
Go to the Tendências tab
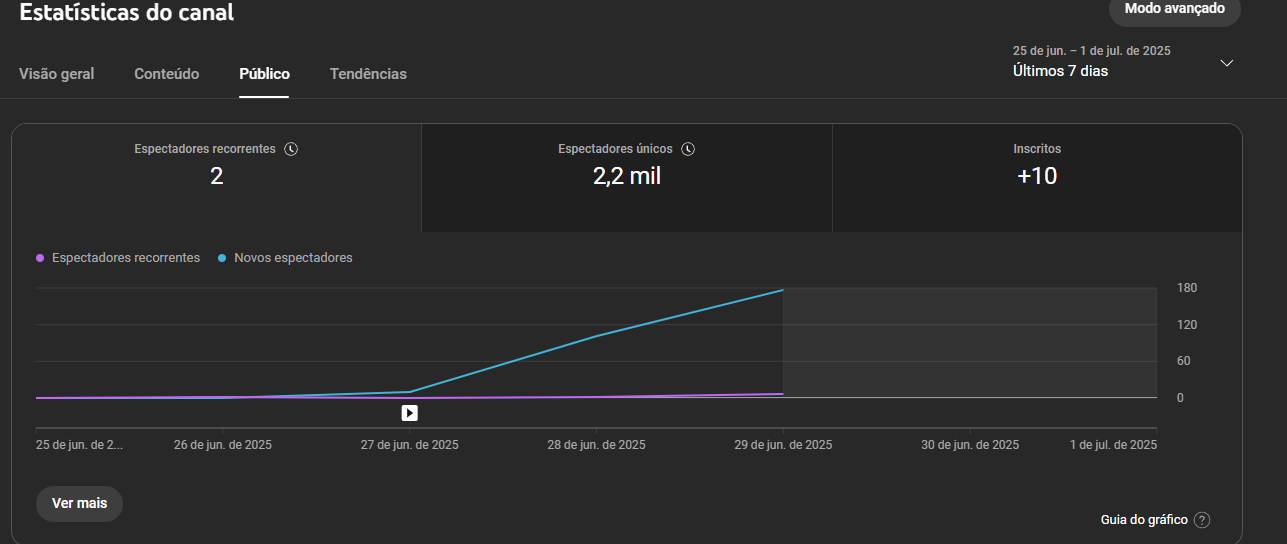click(x=368, y=74)
